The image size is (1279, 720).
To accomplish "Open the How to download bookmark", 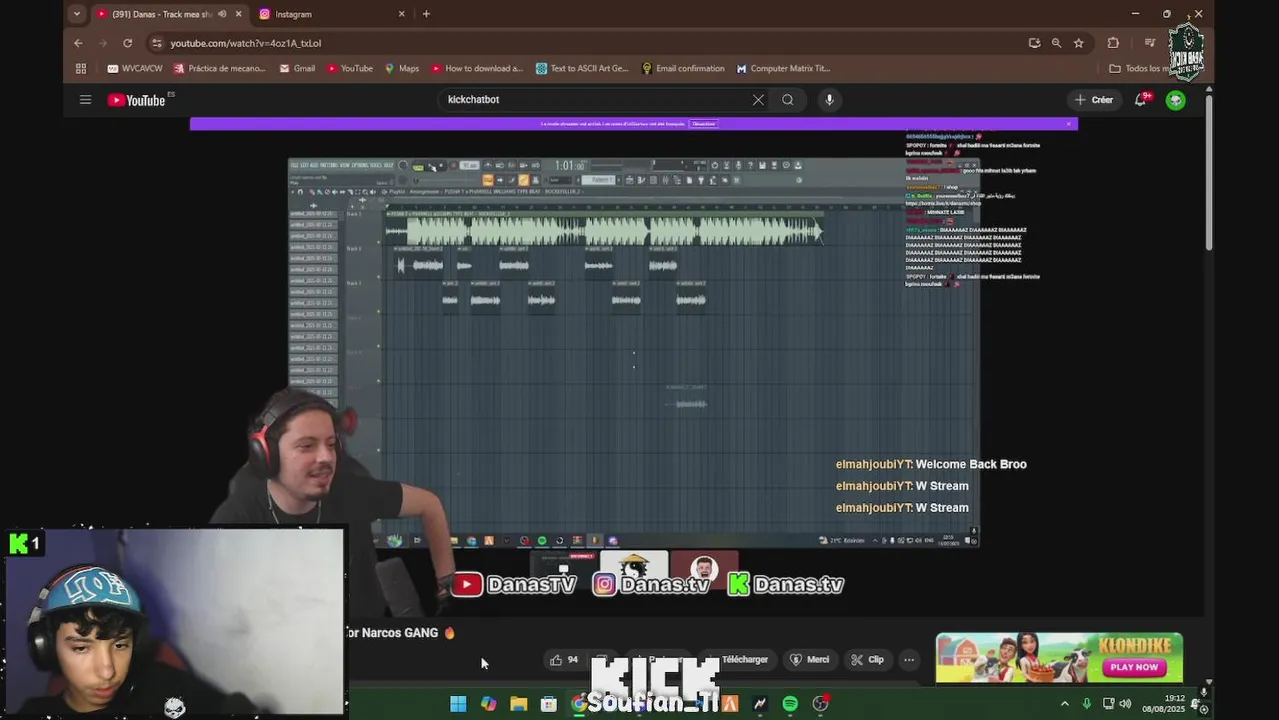I will [477, 69].
